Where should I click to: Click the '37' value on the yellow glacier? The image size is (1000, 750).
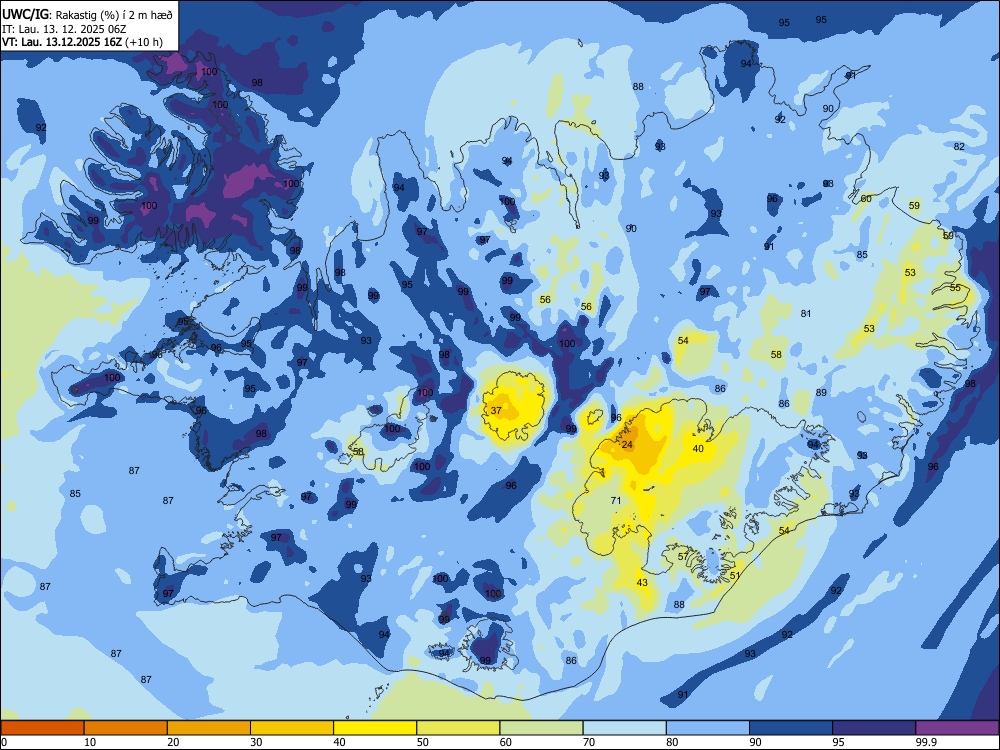pyautogui.click(x=496, y=411)
